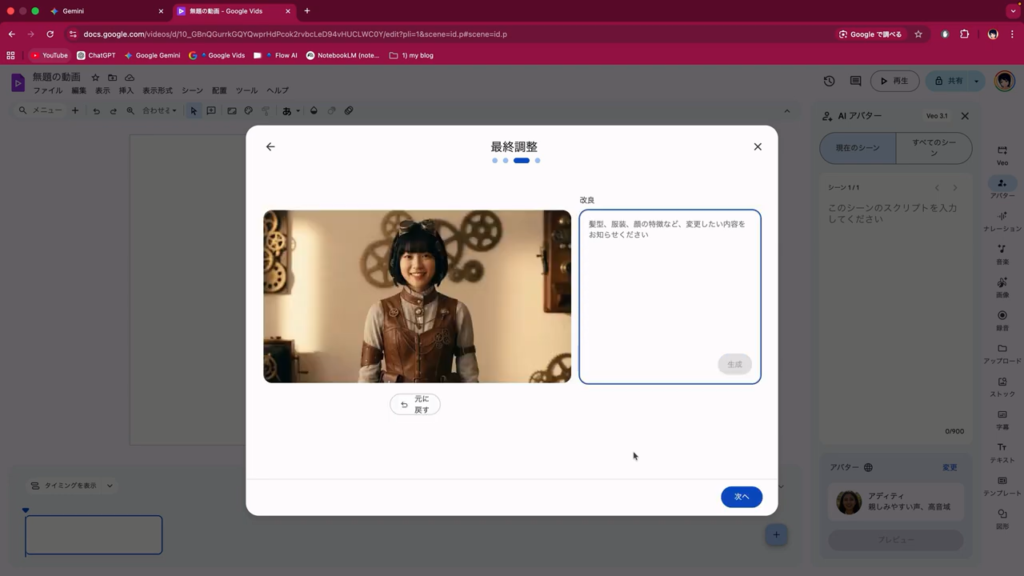Close the 最終調整 dialog with the X
1024x576 pixels.
pyautogui.click(x=757, y=147)
